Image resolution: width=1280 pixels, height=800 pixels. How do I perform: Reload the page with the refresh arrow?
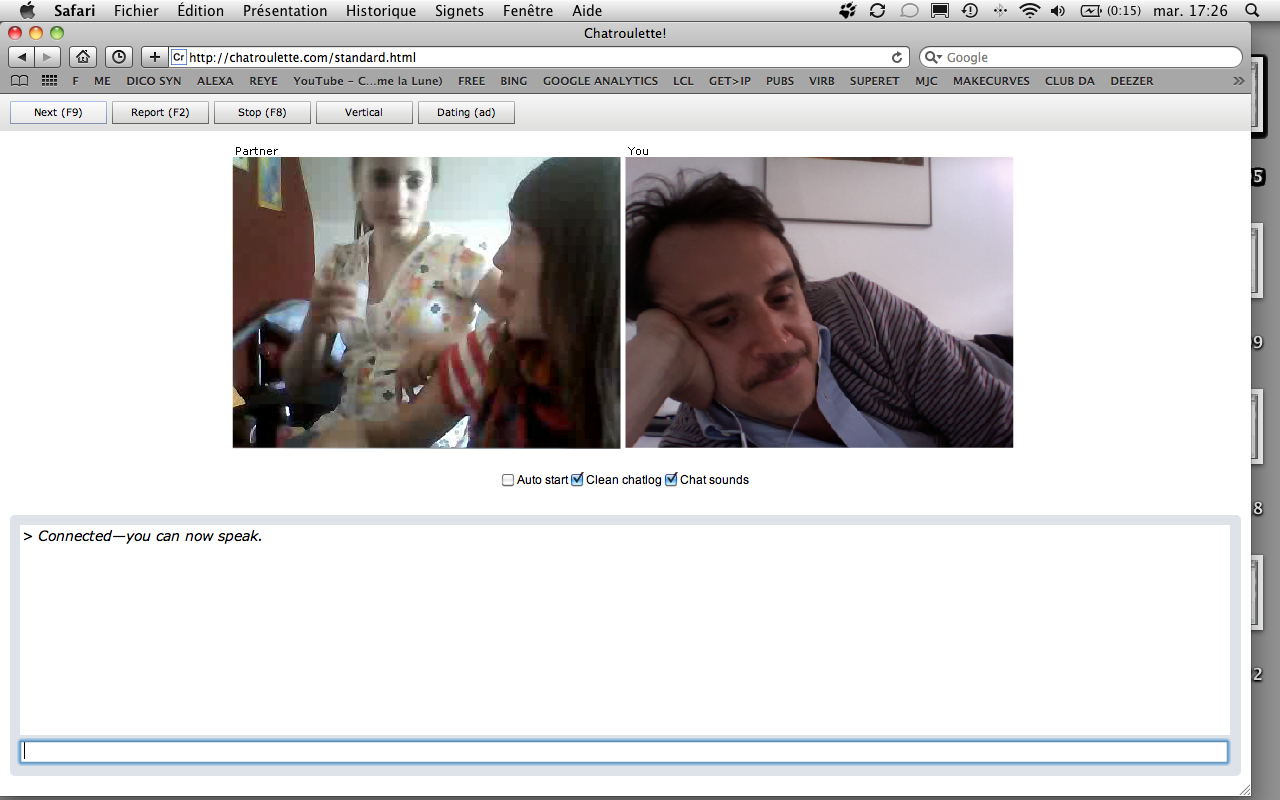tap(898, 58)
